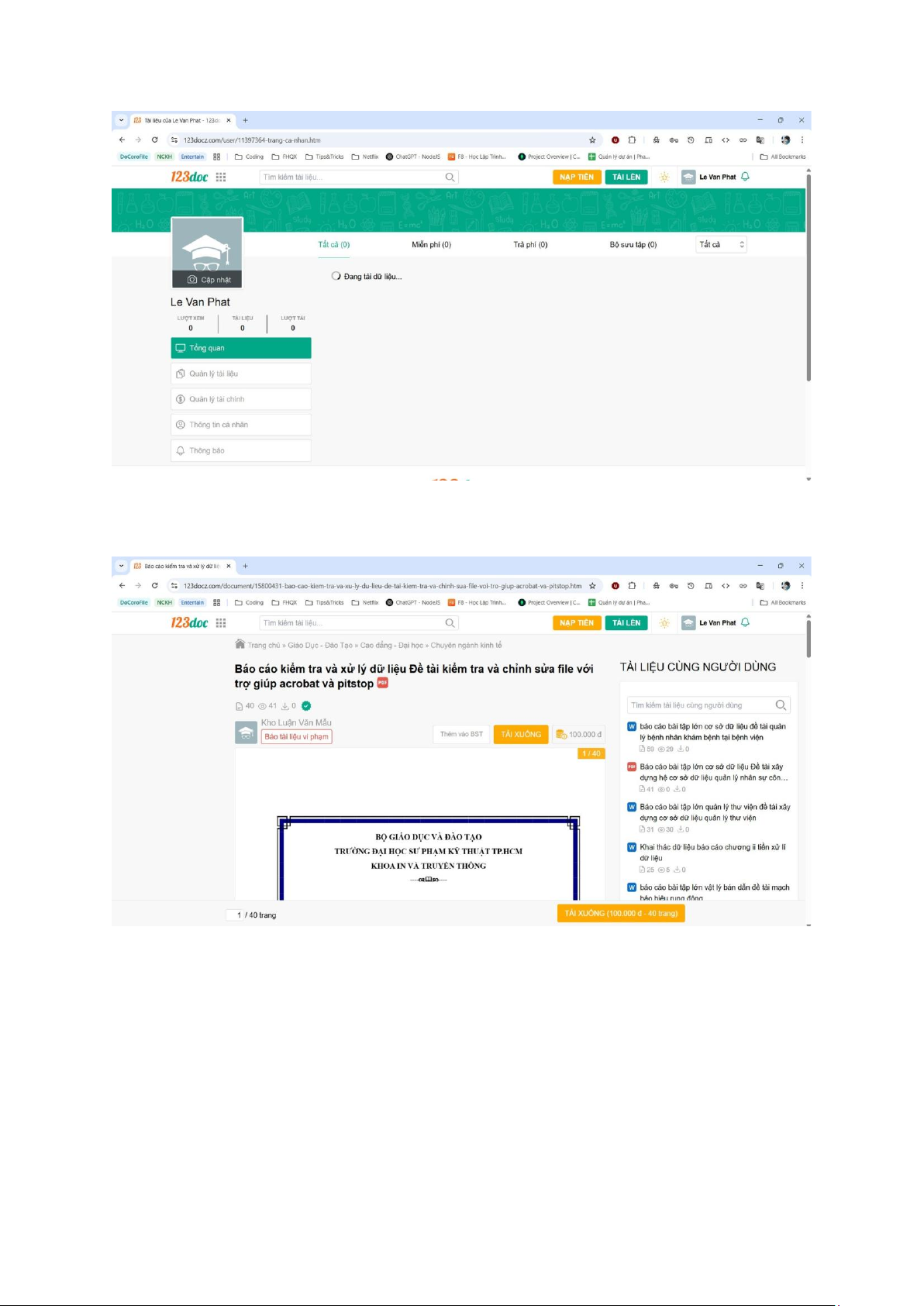Image resolution: width=924 pixels, height=1306 pixels.
Task: Click the search magnifier in the profile window
Action: pos(450,177)
